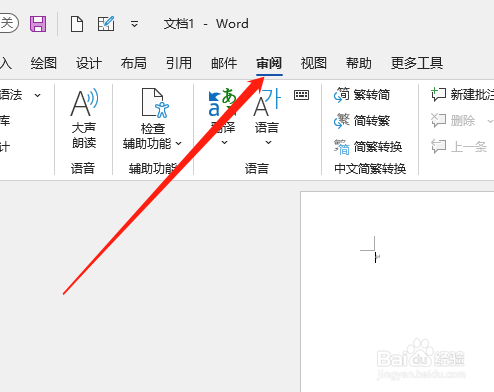Image resolution: width=494 pixels, height=392 pixels.
Task: Click 新建批注 new comment button
Action: [x=462, y=95]
